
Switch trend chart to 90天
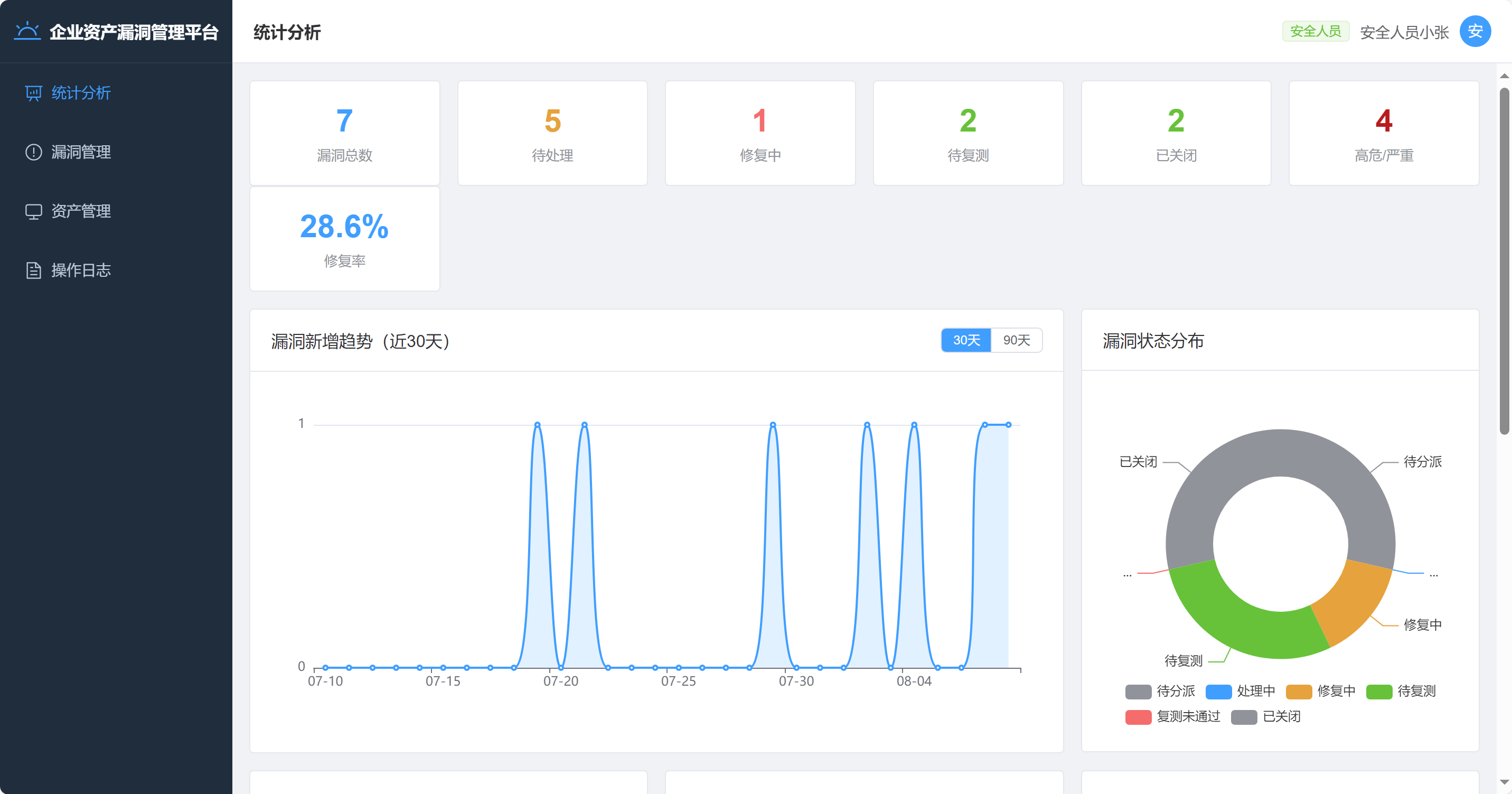pyautogui.click(x=1017, y=340)
